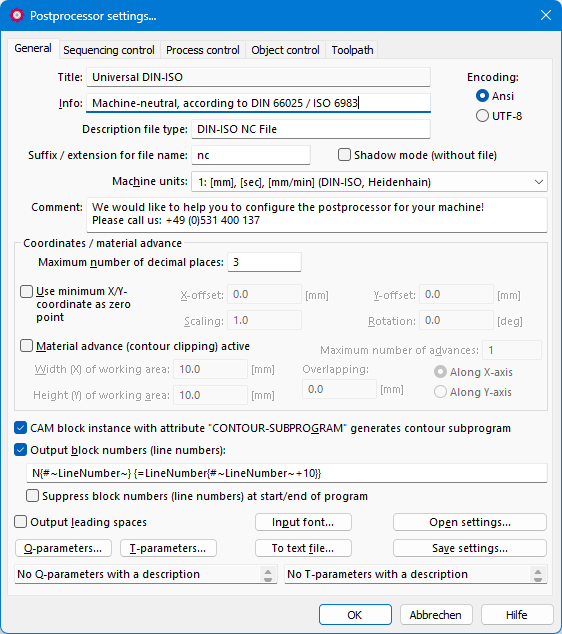Image resolution: width=562 pixels, height=634 pixels.
Task: Close the Postprocessor settings dialog
Action: (546, 15)
